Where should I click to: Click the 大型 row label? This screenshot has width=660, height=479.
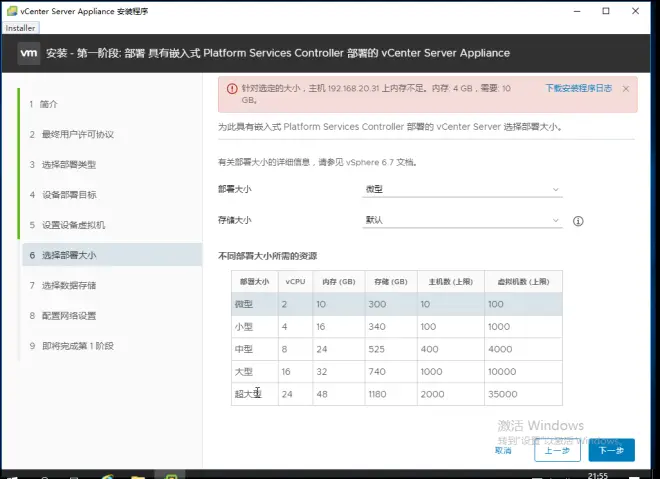(244, 372)
